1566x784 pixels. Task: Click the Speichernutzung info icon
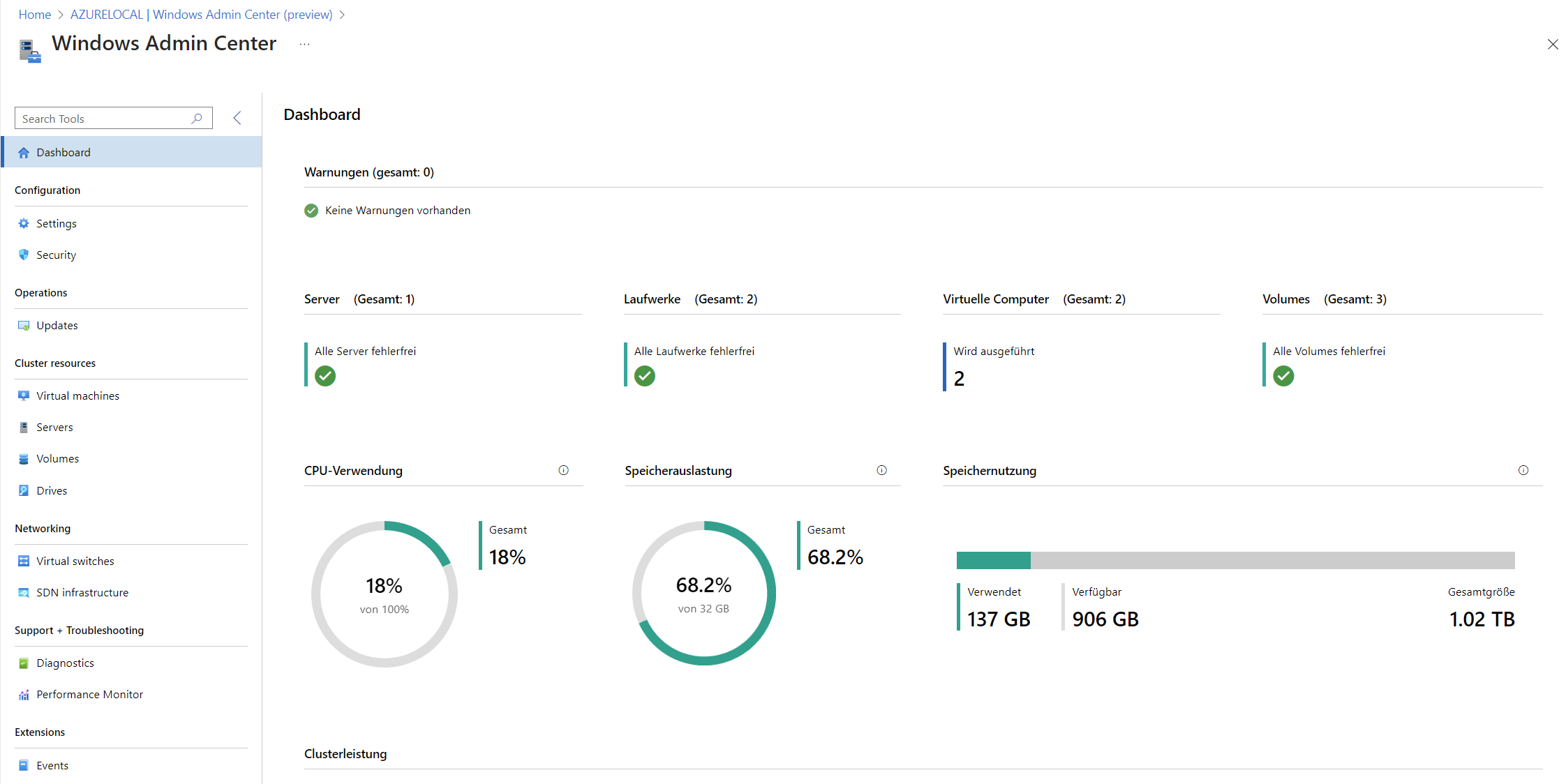[1523, 471]
